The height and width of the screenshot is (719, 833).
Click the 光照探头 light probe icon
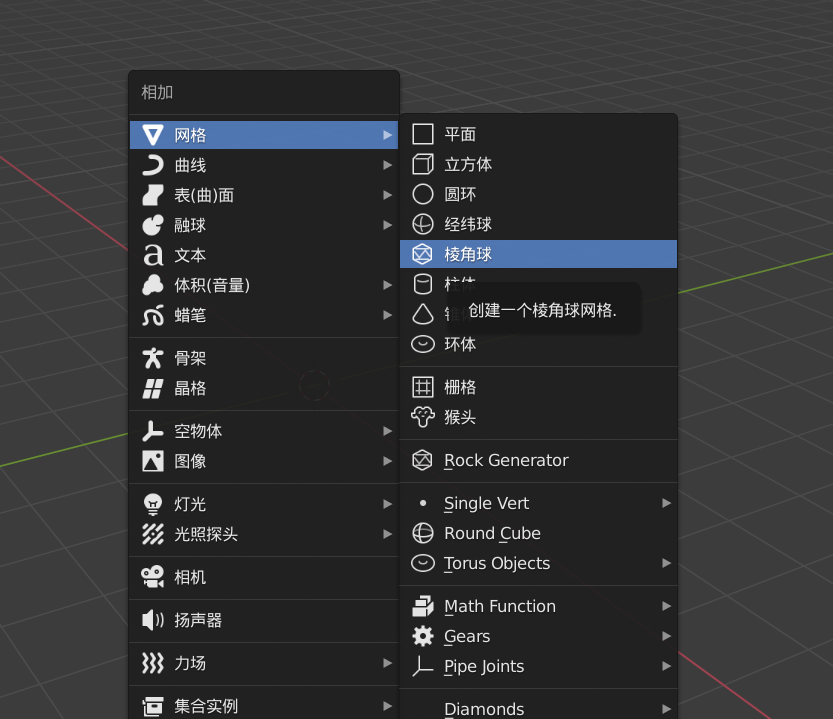152,534
